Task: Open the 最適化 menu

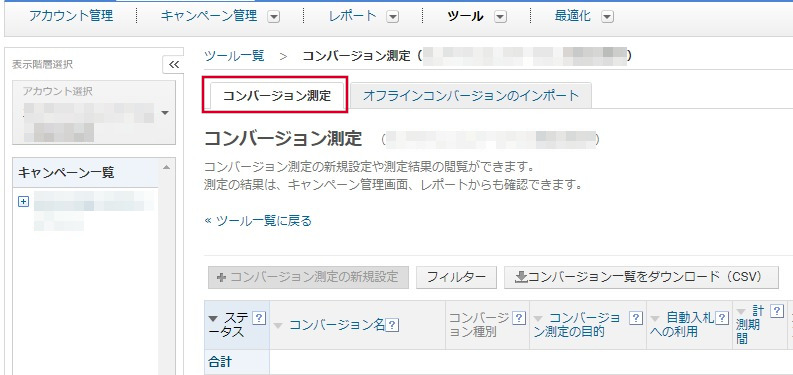Action: tap(572, 16)
